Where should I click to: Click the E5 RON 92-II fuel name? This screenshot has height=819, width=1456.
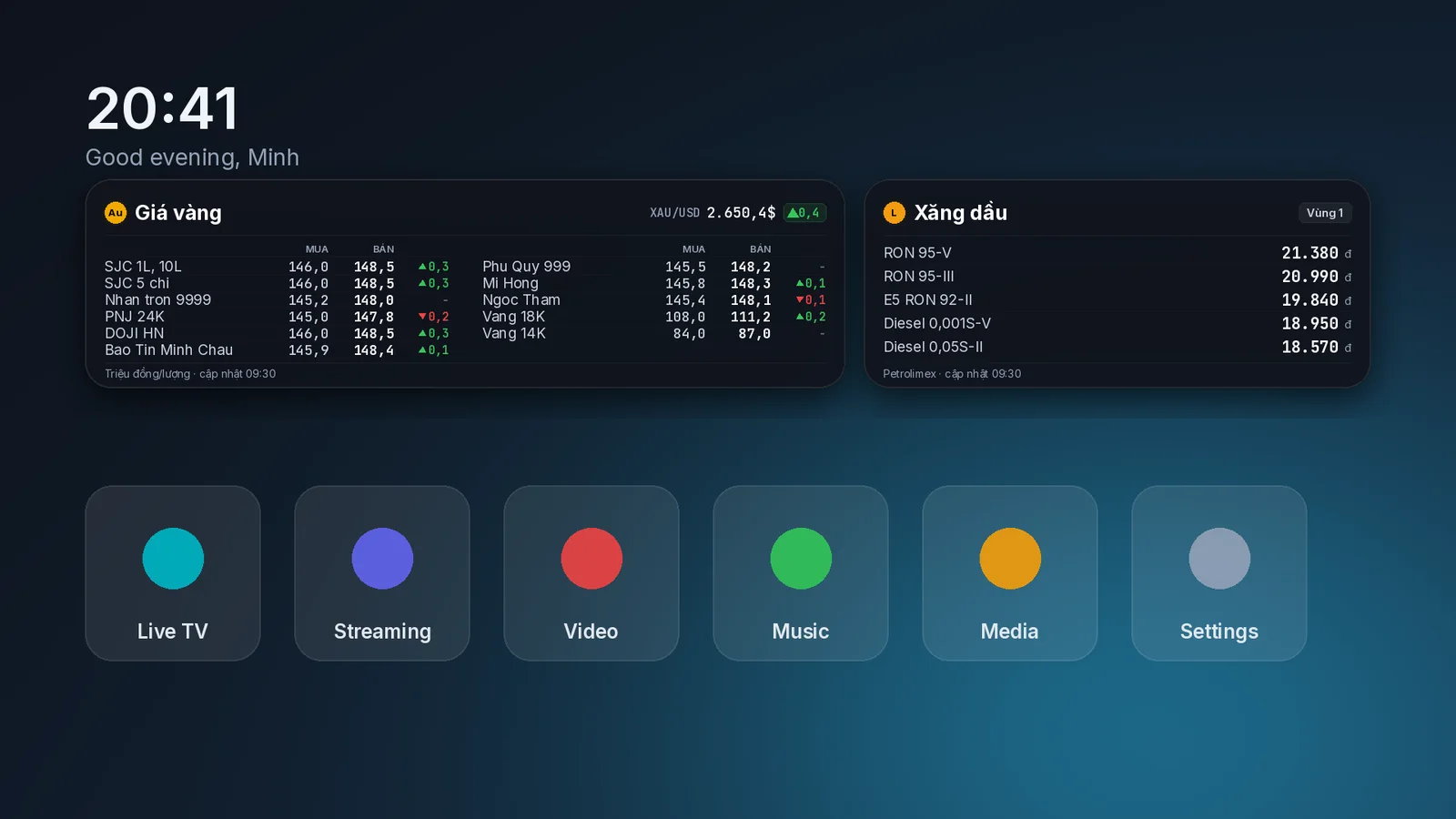point(928,300)
